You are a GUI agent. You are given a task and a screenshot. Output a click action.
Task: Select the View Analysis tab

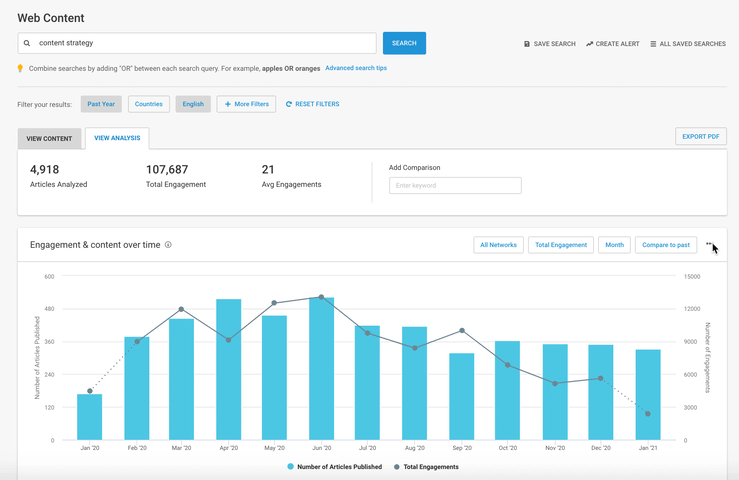coord(117,138)
